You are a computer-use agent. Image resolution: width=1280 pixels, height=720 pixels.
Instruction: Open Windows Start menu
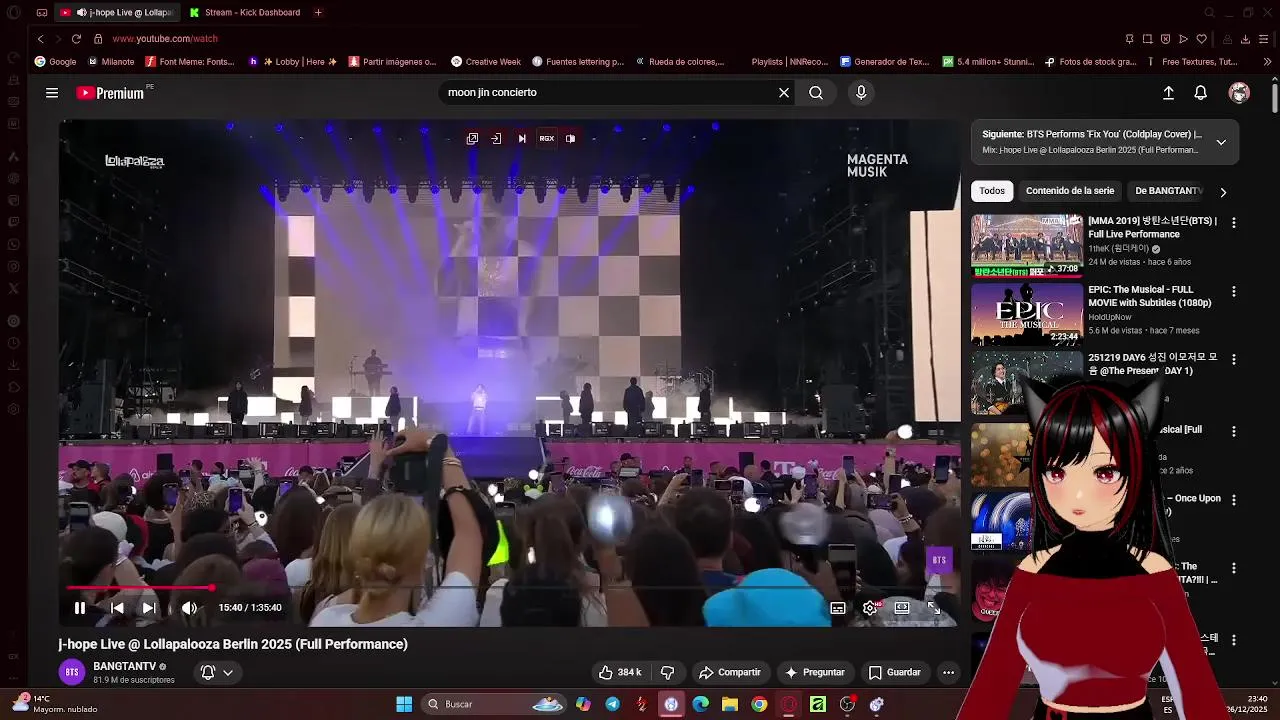[x=404, y=704]
